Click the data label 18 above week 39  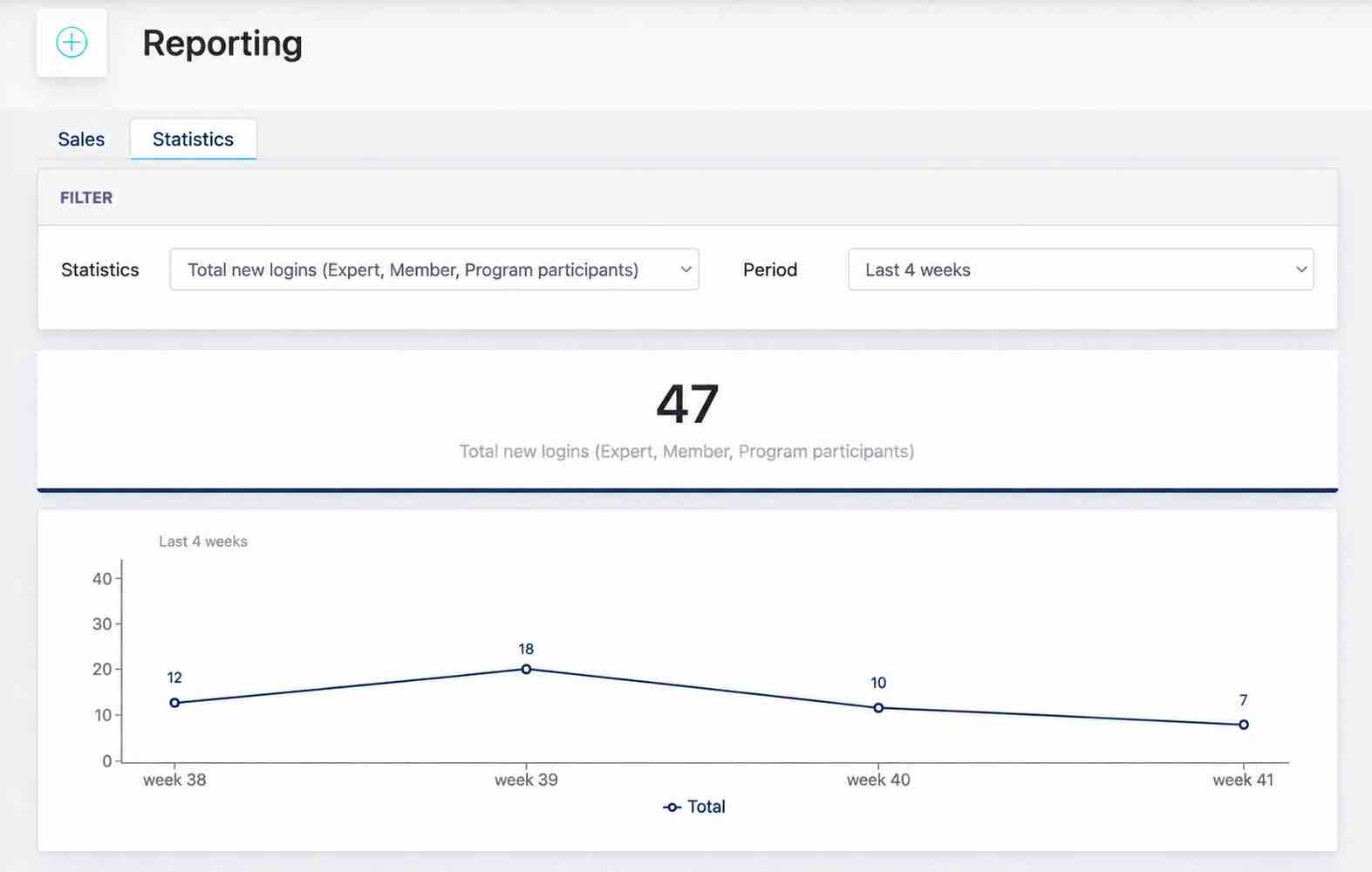click(526, 649)
